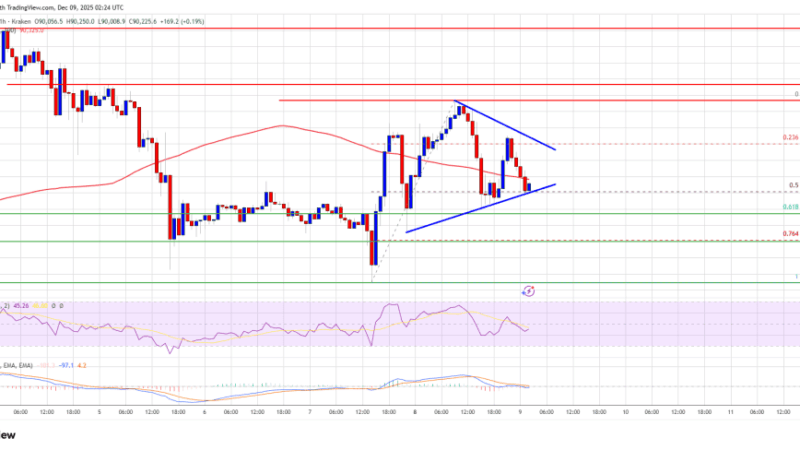The image size is (800, 450).
Task: Click the Dec 09, 2025 02:24 UTC timestamp
Action: coord(90,8)
